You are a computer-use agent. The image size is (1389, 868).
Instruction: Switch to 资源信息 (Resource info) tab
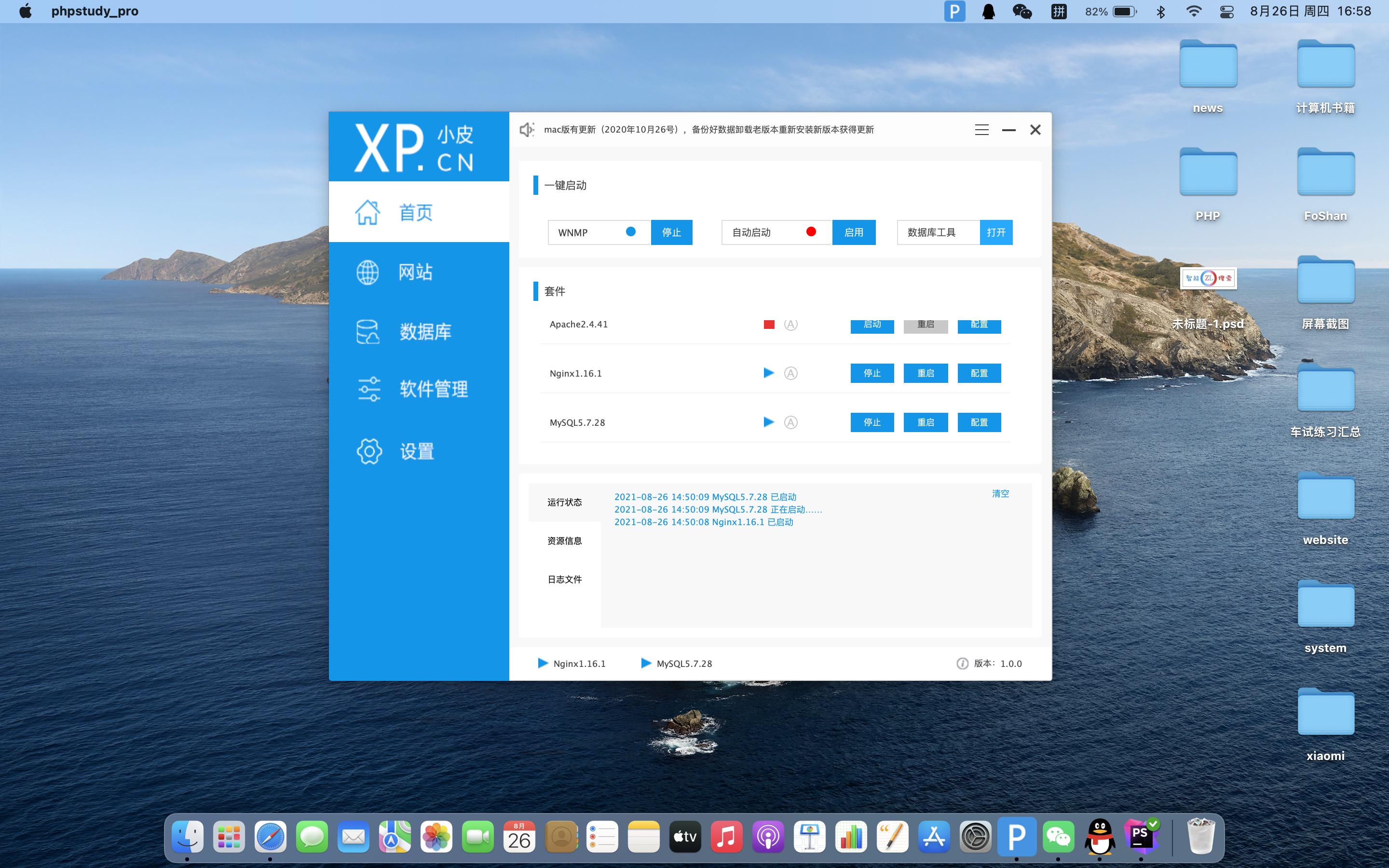coord(564,541)
